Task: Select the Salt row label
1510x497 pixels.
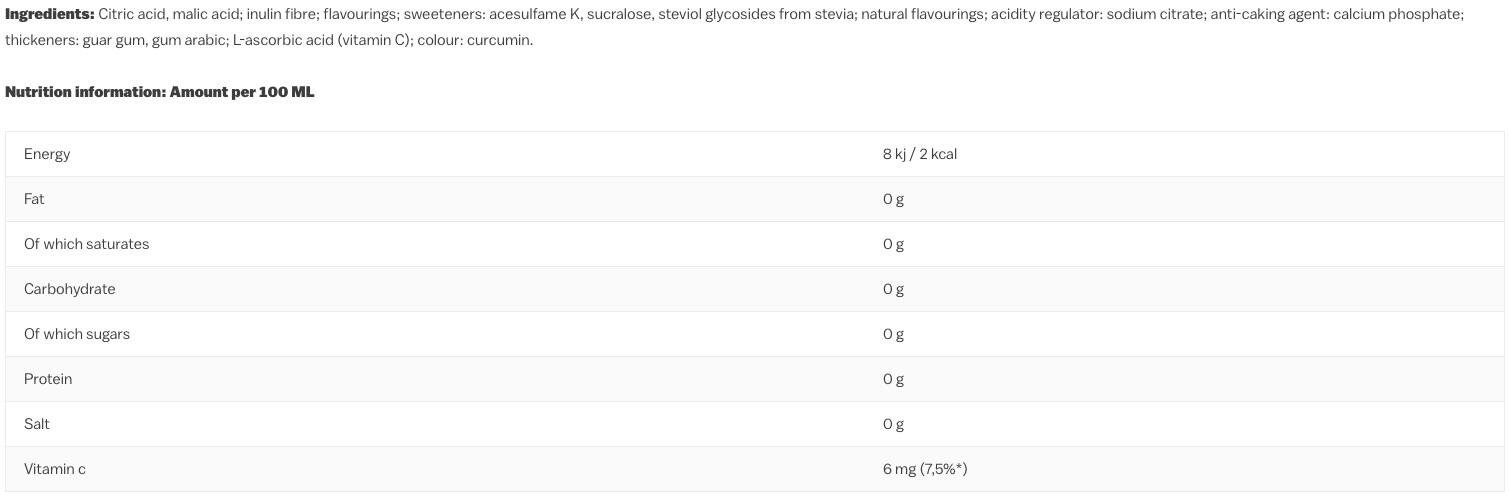Action: click(37, 424)
